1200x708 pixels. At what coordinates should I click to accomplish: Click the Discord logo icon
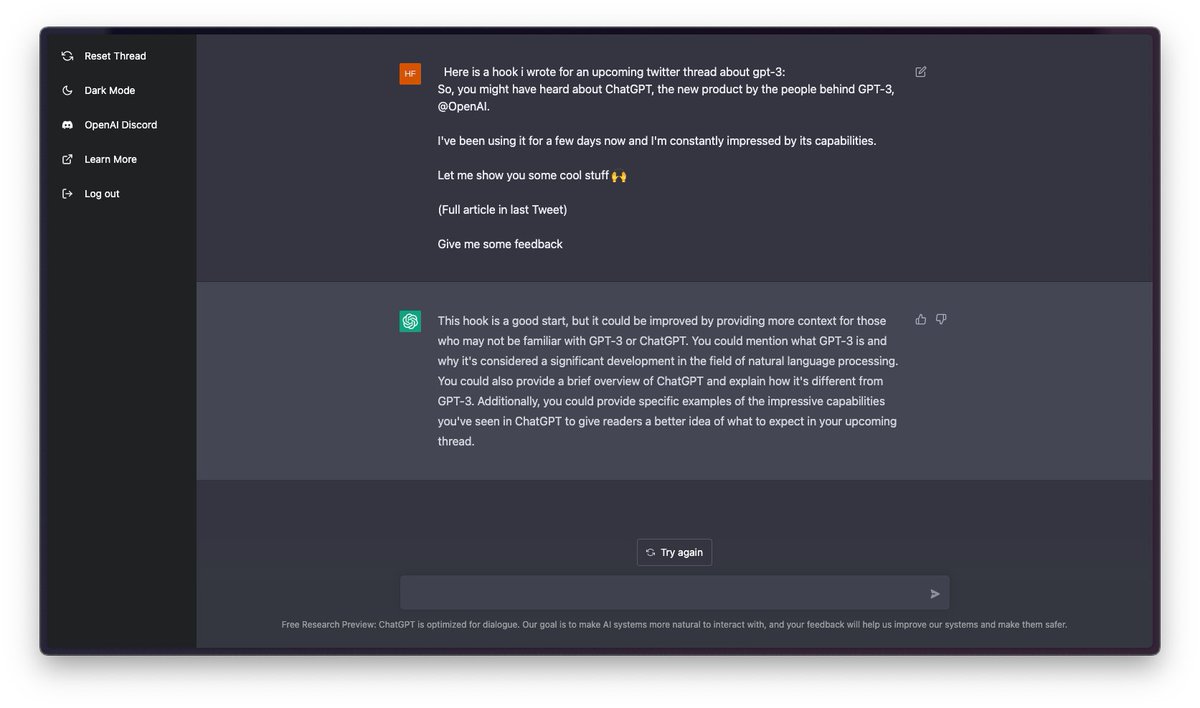(x=67, y=125)
